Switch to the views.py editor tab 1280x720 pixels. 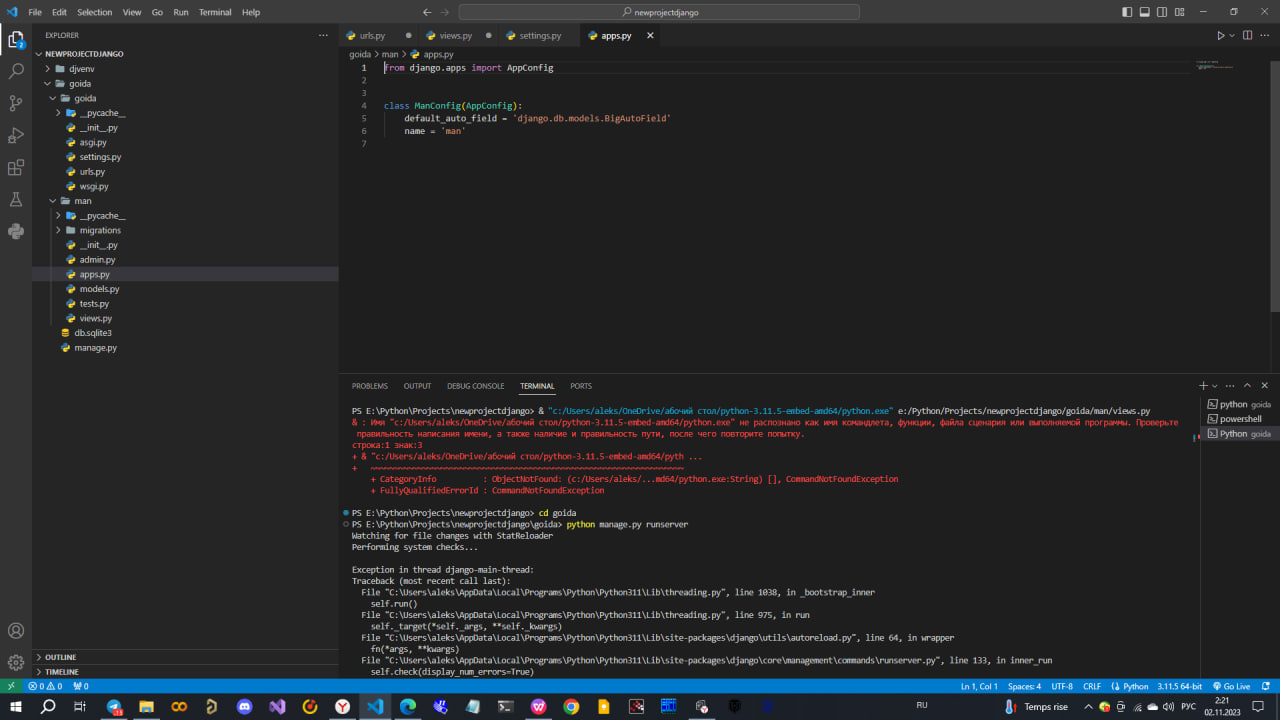455,35
